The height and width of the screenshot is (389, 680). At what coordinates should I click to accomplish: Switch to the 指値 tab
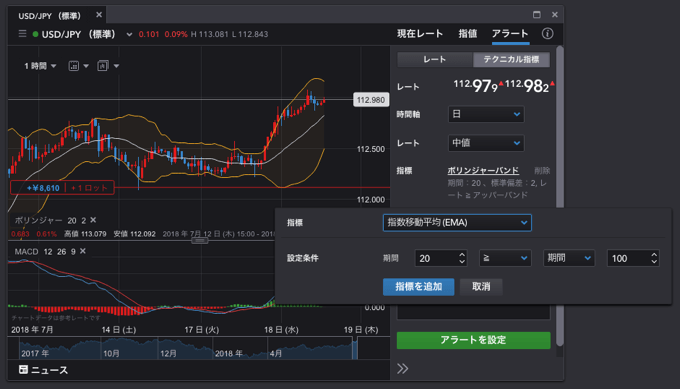tap(468, 33)
